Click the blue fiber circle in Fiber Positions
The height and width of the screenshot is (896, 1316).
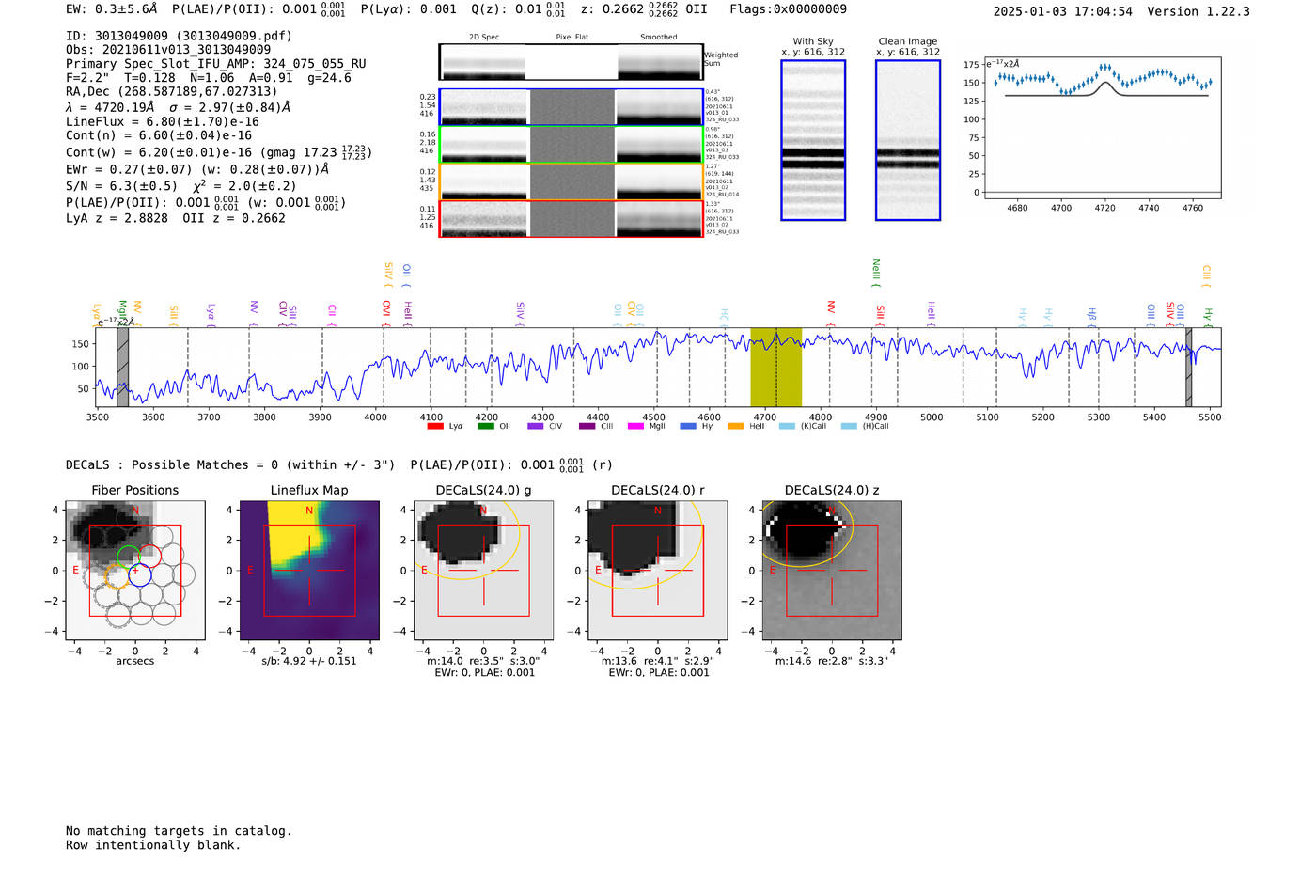[140, 574]
